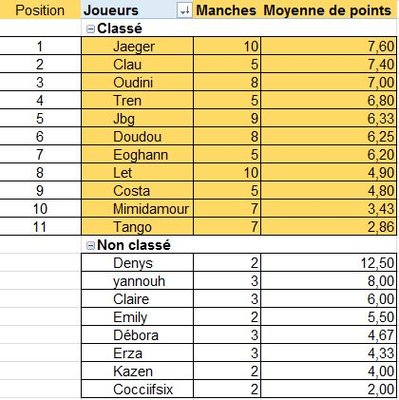Select the Tango player cell
The width and height of the screenshot is (399, 400).
[x=137, y=226]
